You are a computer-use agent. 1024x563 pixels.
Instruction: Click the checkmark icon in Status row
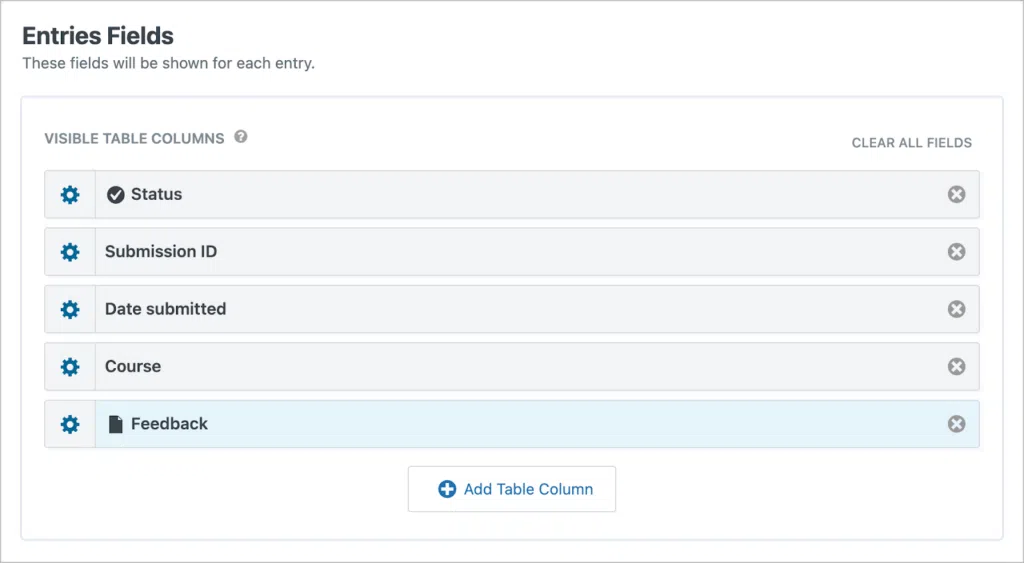tap(116, 195)
